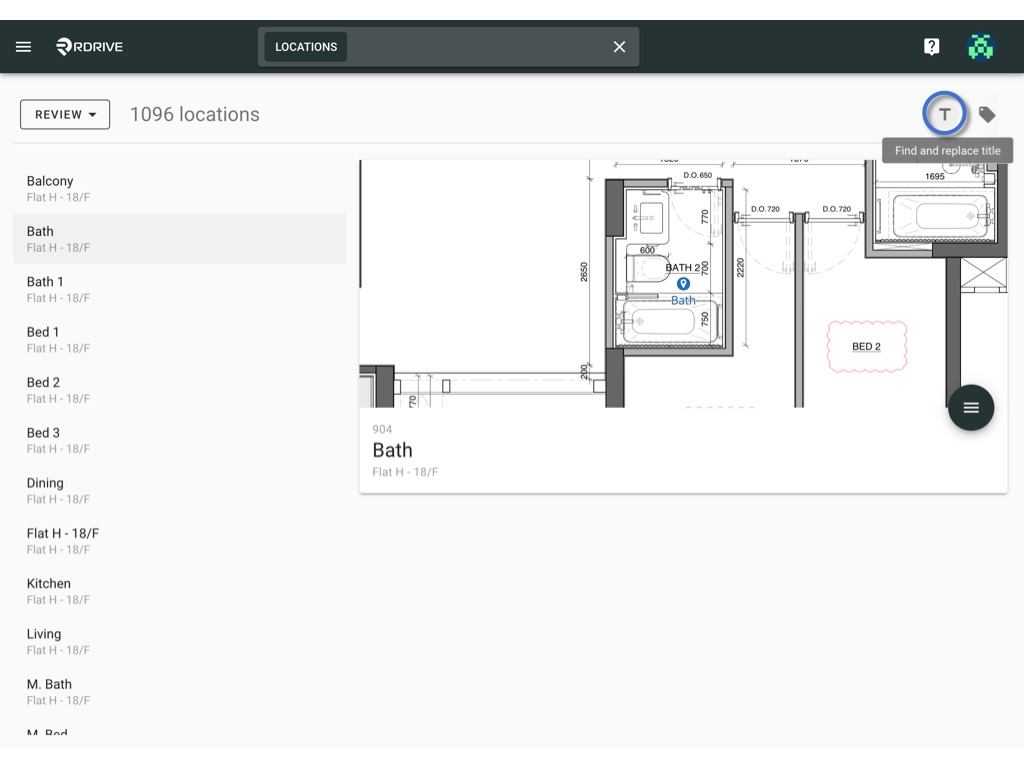Select the Bed 3 location row
Screen dimensions: 1024x768
click(x=180, y=440)
